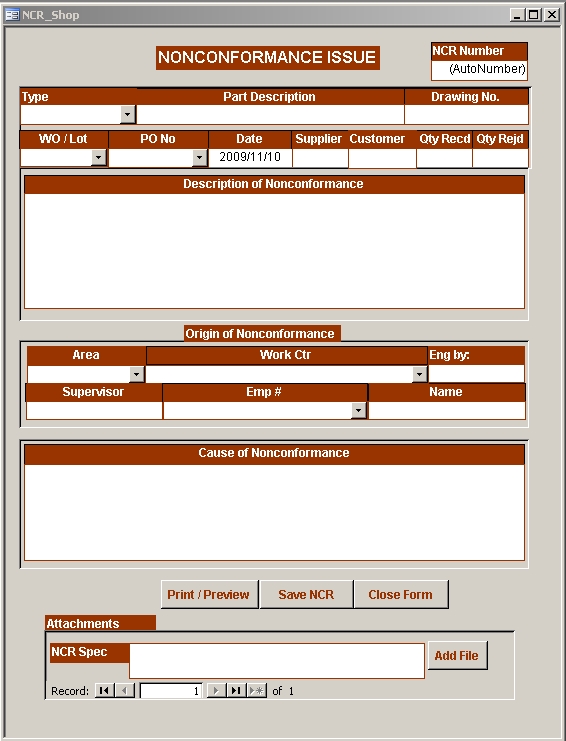566x741 pixels.
Task: Click the Print / Preview button
Action: coord(209,595)
